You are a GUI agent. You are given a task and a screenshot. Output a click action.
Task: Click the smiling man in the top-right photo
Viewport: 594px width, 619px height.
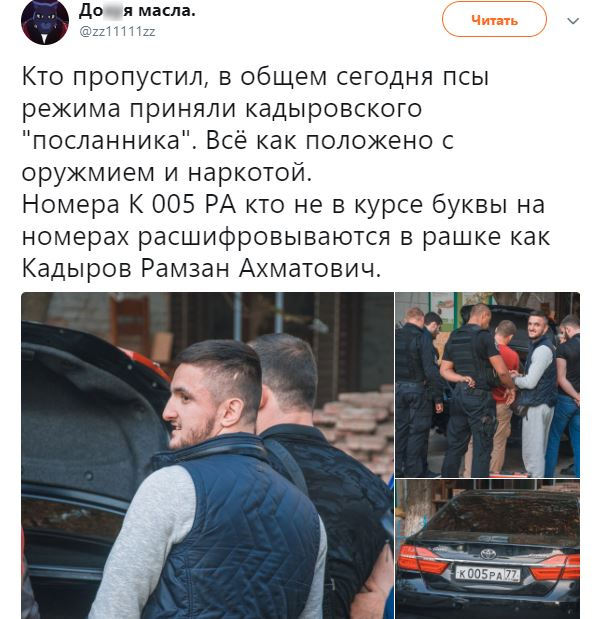pyautogui.click(x=535, y=391)
